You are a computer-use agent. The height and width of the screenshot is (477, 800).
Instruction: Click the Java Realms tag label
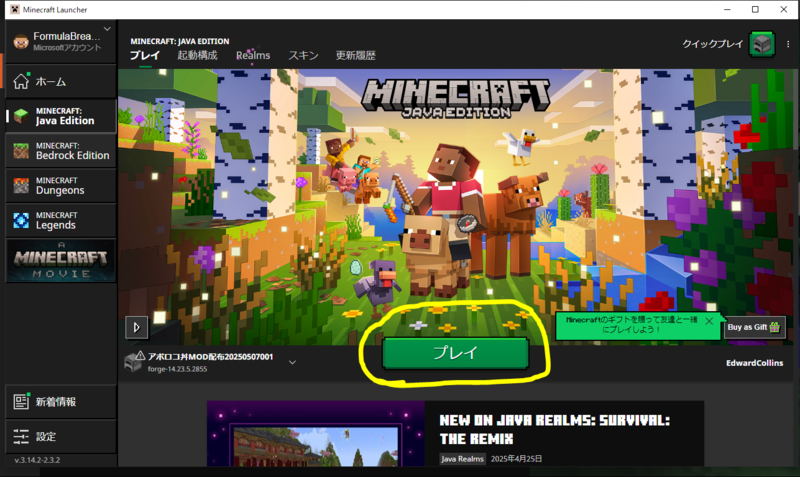[x=462, y=459]
